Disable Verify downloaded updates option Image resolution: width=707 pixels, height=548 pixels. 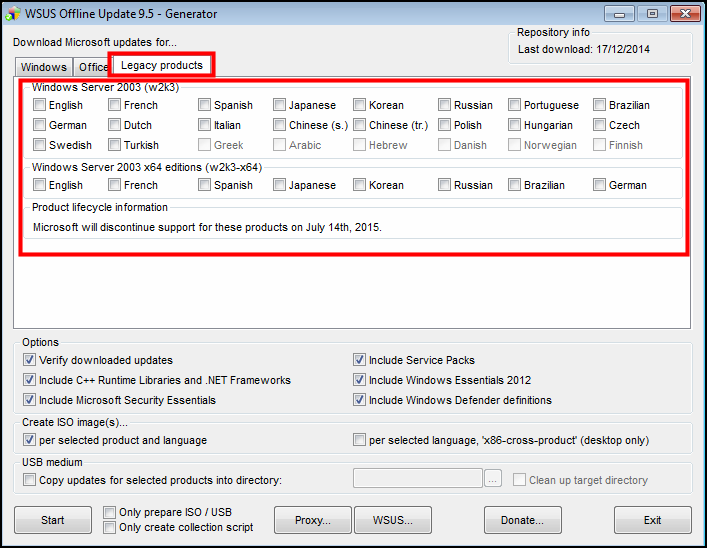point(30,360)
